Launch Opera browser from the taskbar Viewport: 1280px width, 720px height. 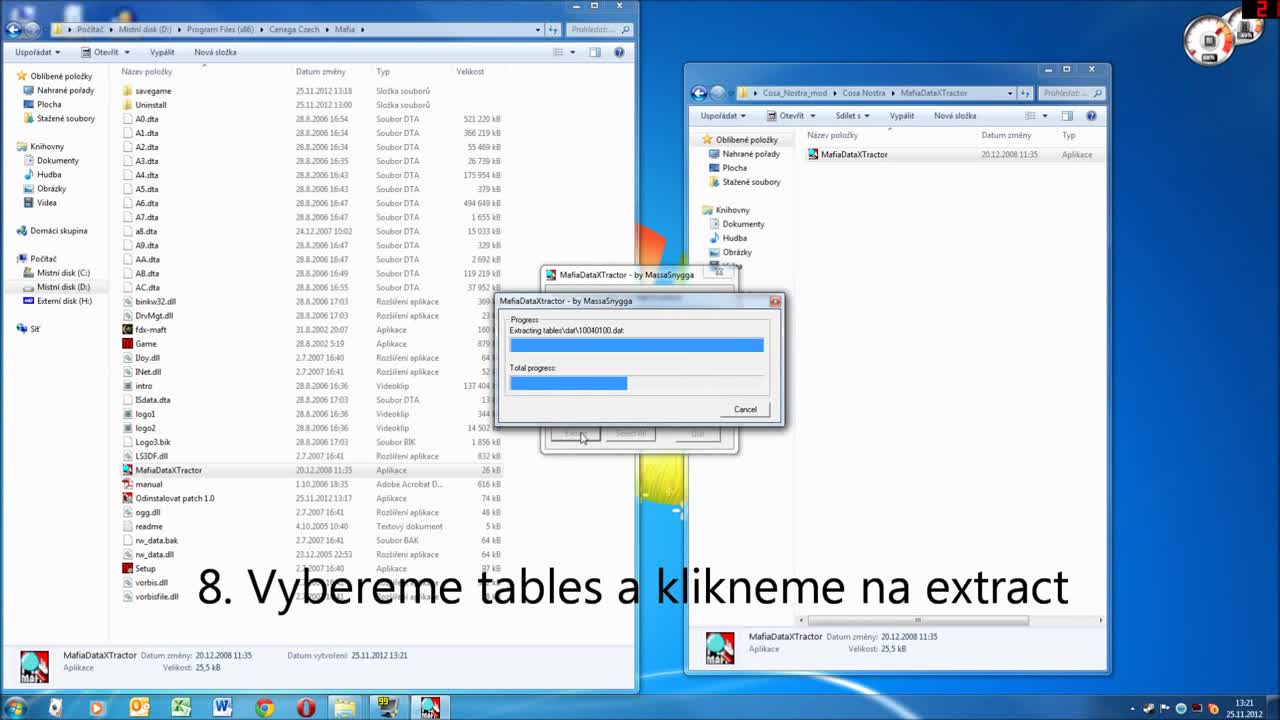(306, 708)
